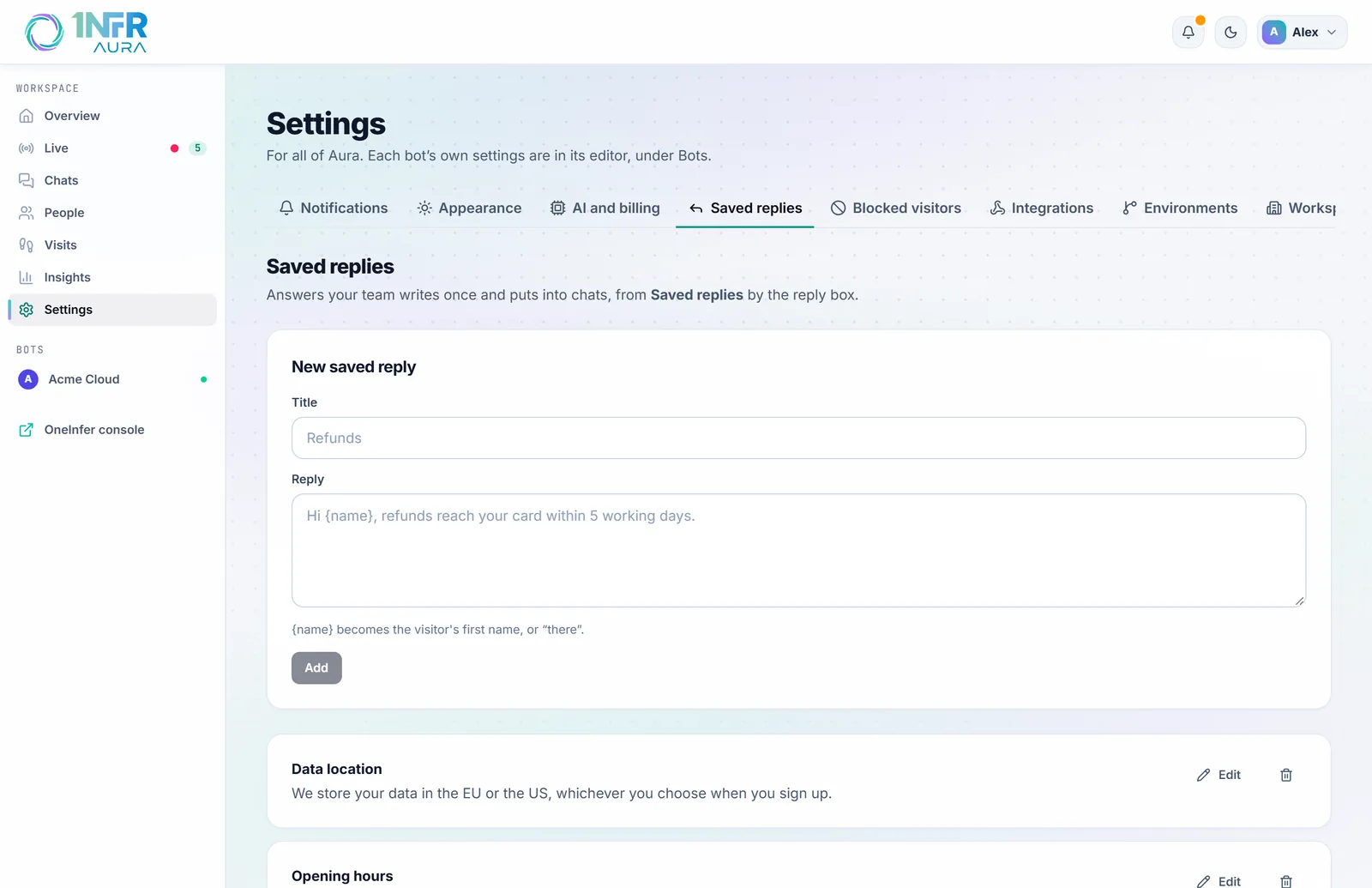The width and height of the screenshot is (1372, 888).
Task: Switch to the Notifications tab
Action: (x=334, y=208)
